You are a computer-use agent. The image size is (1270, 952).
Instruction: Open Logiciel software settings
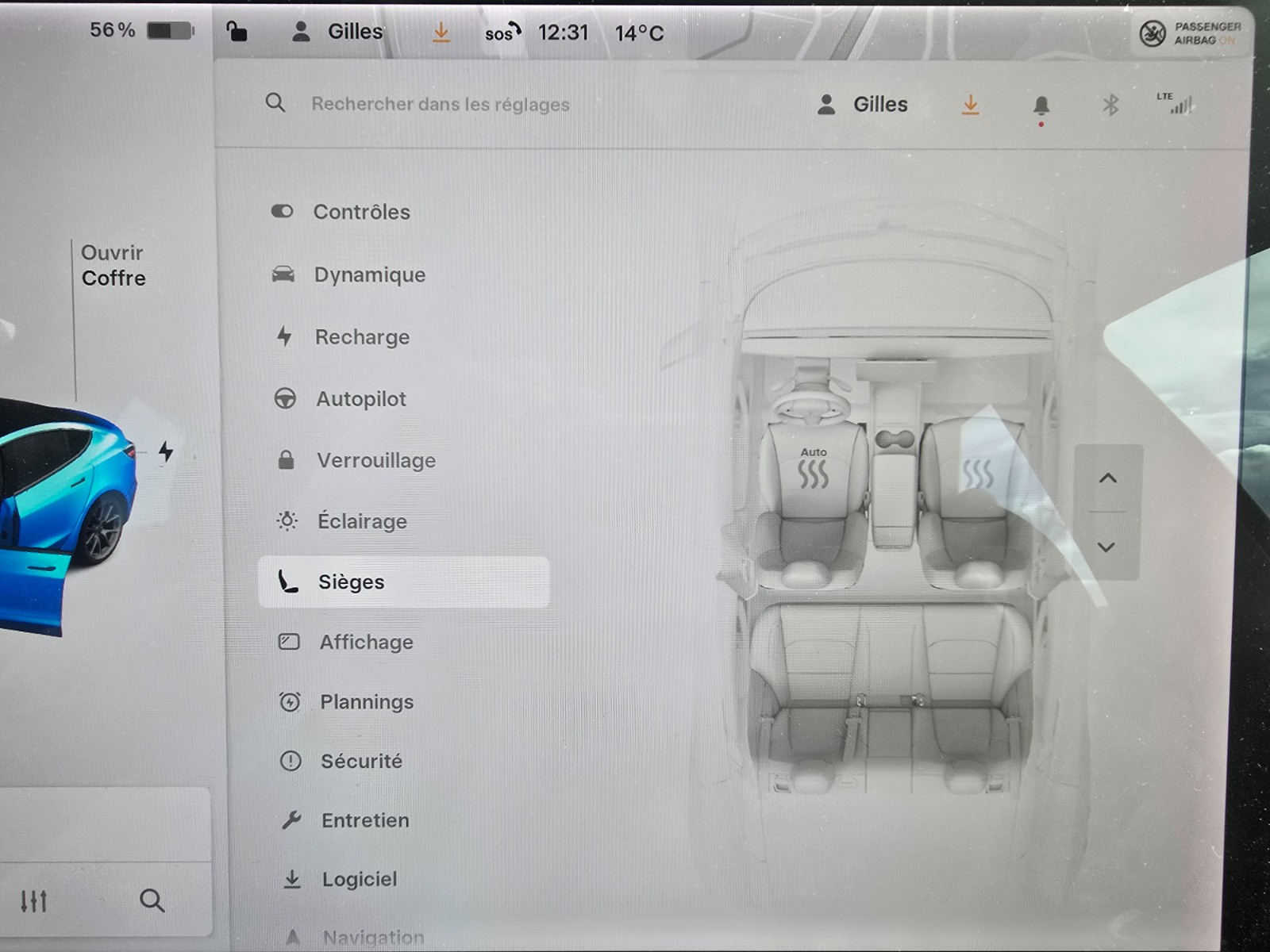point(359,879)
